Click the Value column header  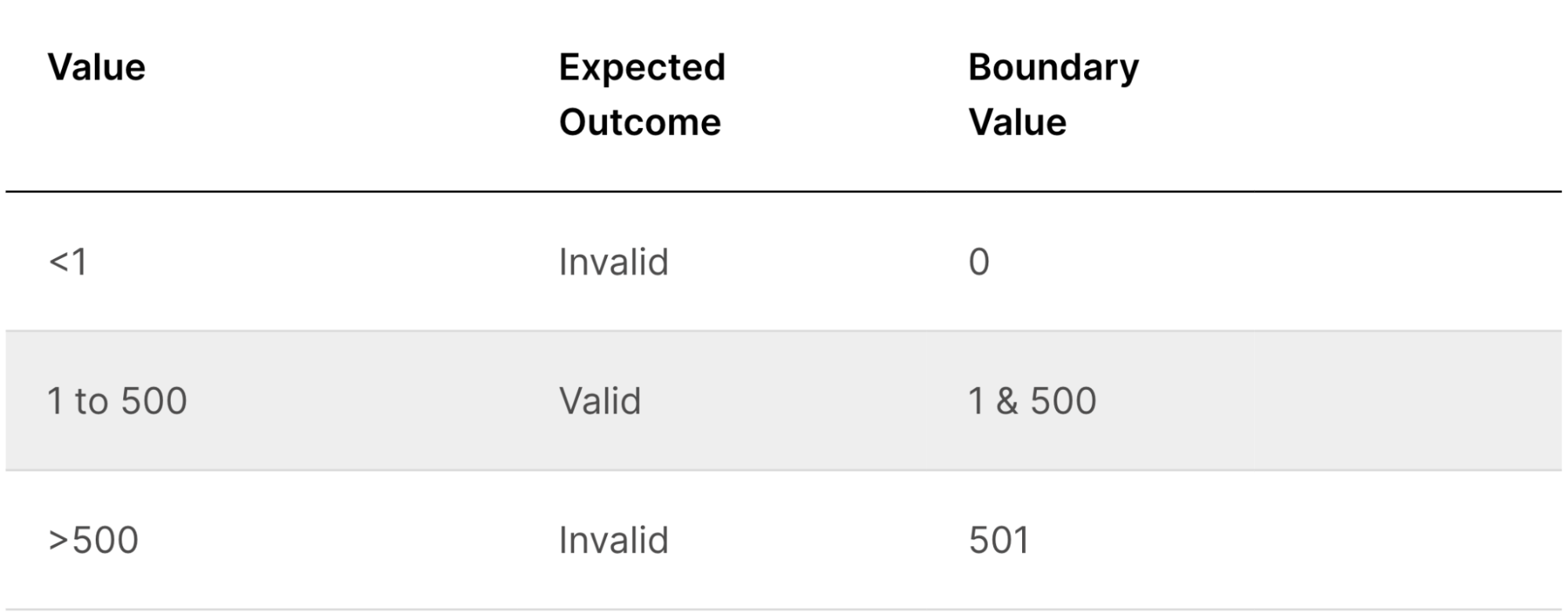click(x=96, y=67)
